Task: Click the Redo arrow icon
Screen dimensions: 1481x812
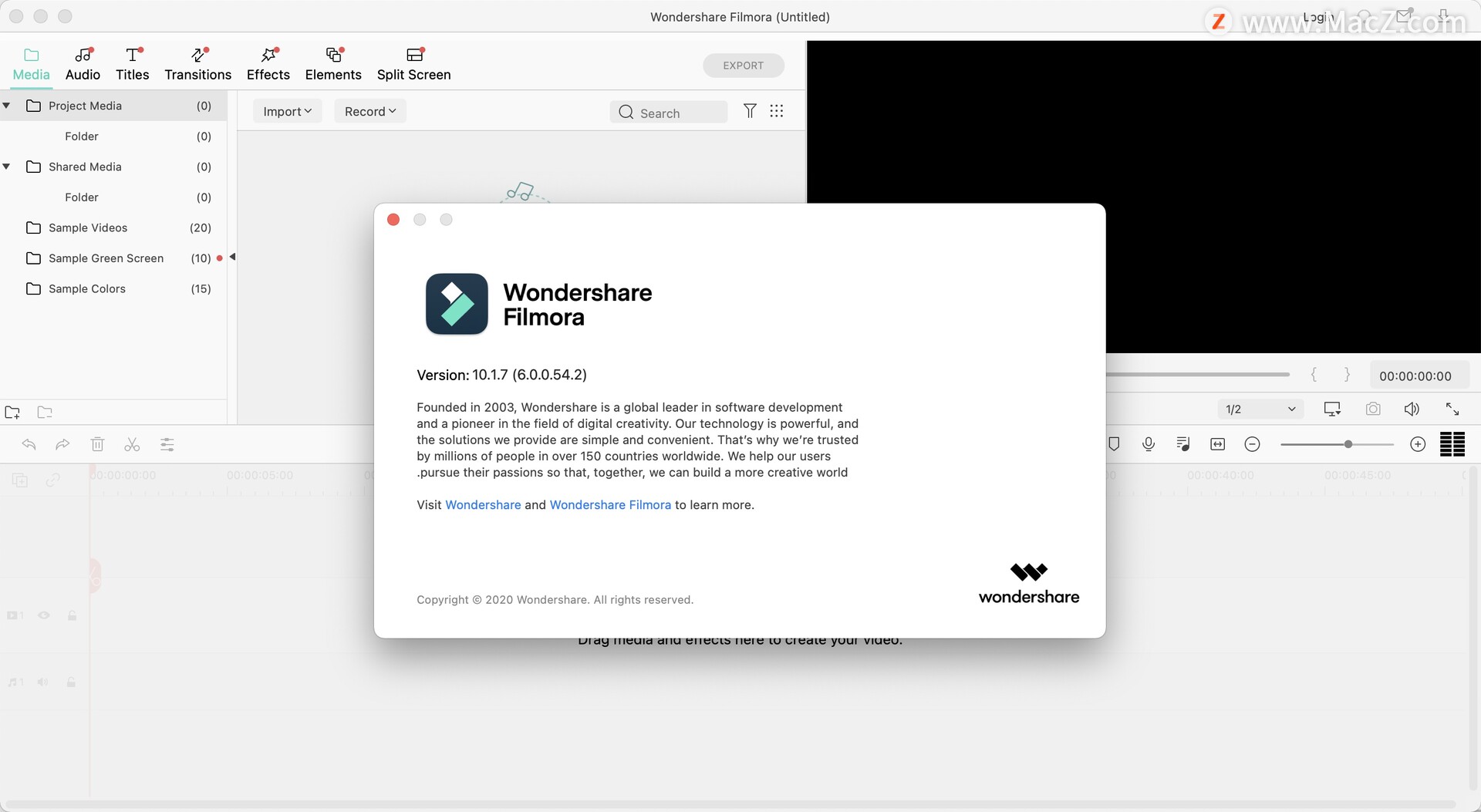Action: tap(62, 444)
